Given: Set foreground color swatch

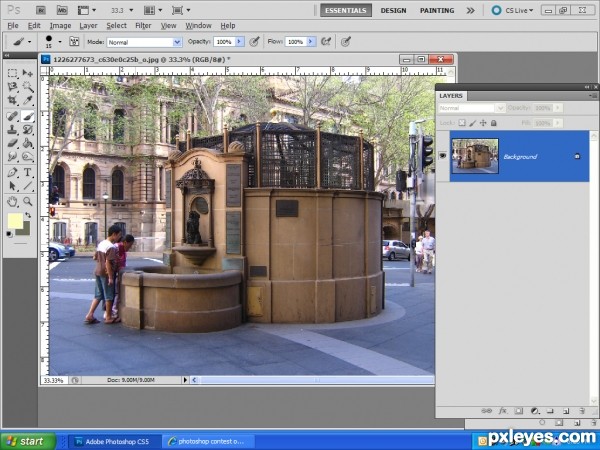Looking at the screenshot, I should point(15,221).
